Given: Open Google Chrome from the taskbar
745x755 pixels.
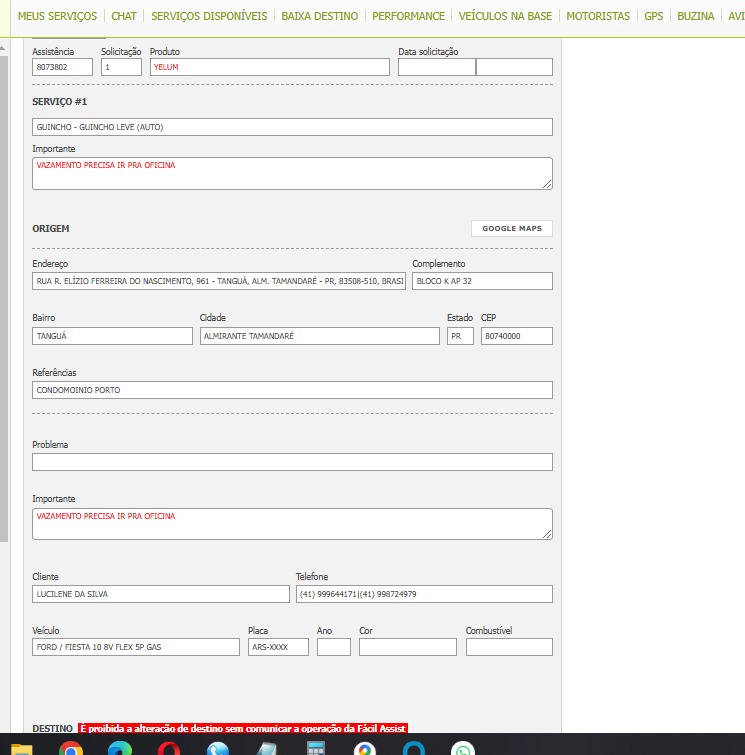Looking at the screenshot, I should tap(71, 749).
